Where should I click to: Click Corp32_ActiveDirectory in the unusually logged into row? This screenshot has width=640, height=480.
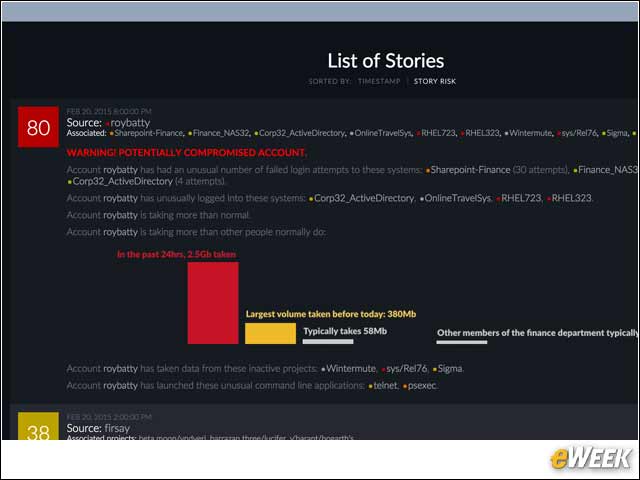(364, 198)
